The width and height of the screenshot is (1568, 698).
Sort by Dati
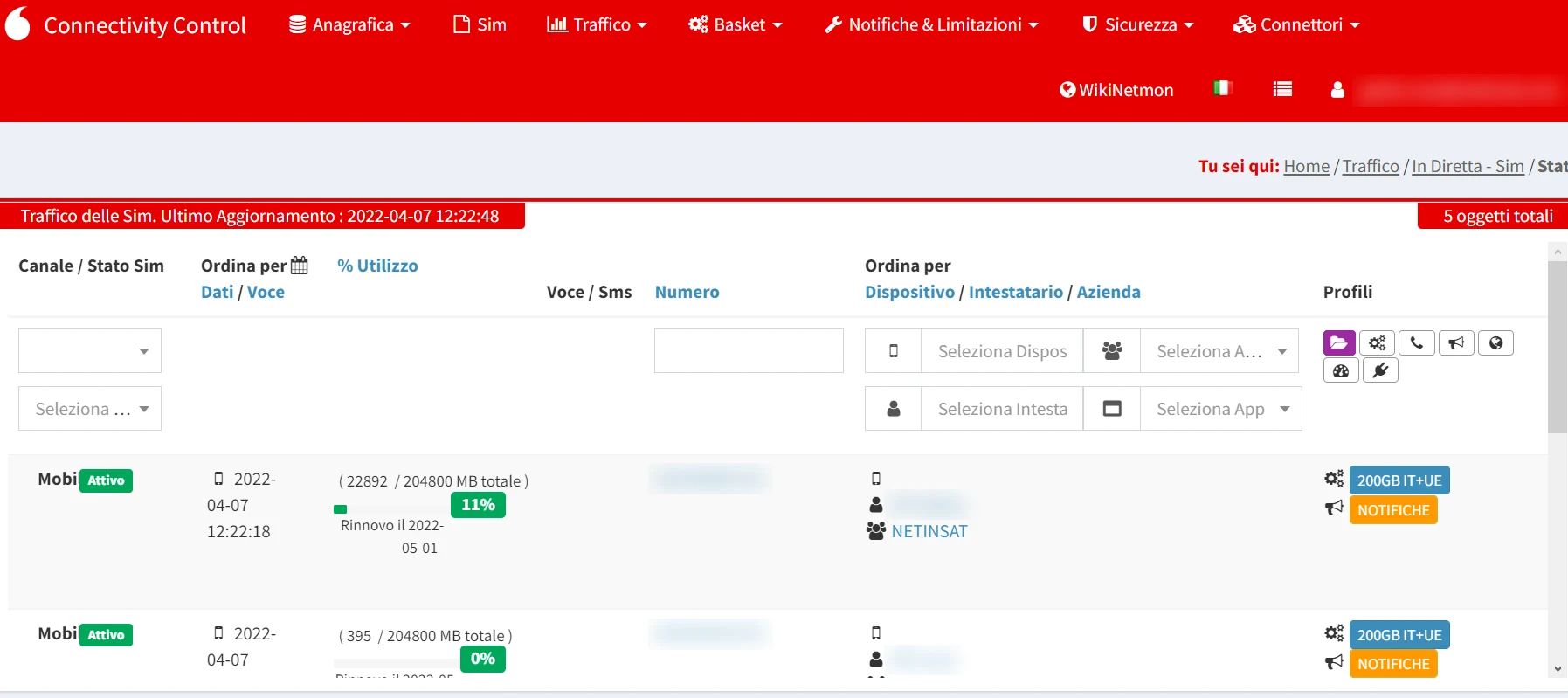point(218,292)
